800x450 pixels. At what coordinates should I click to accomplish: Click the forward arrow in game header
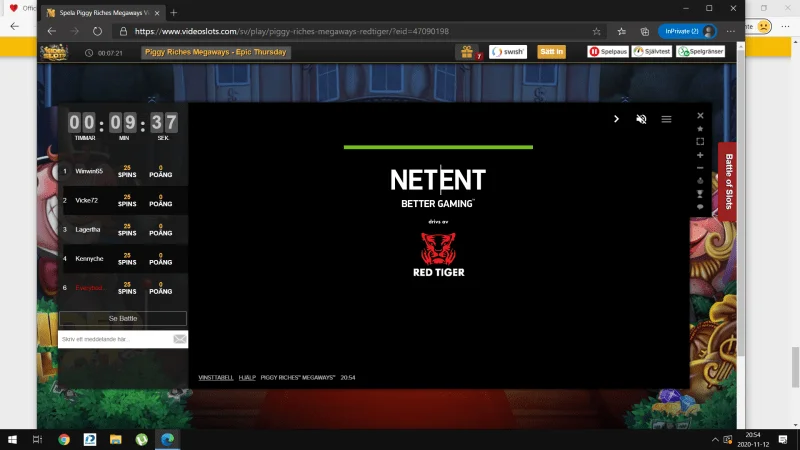tap(616, 119)
